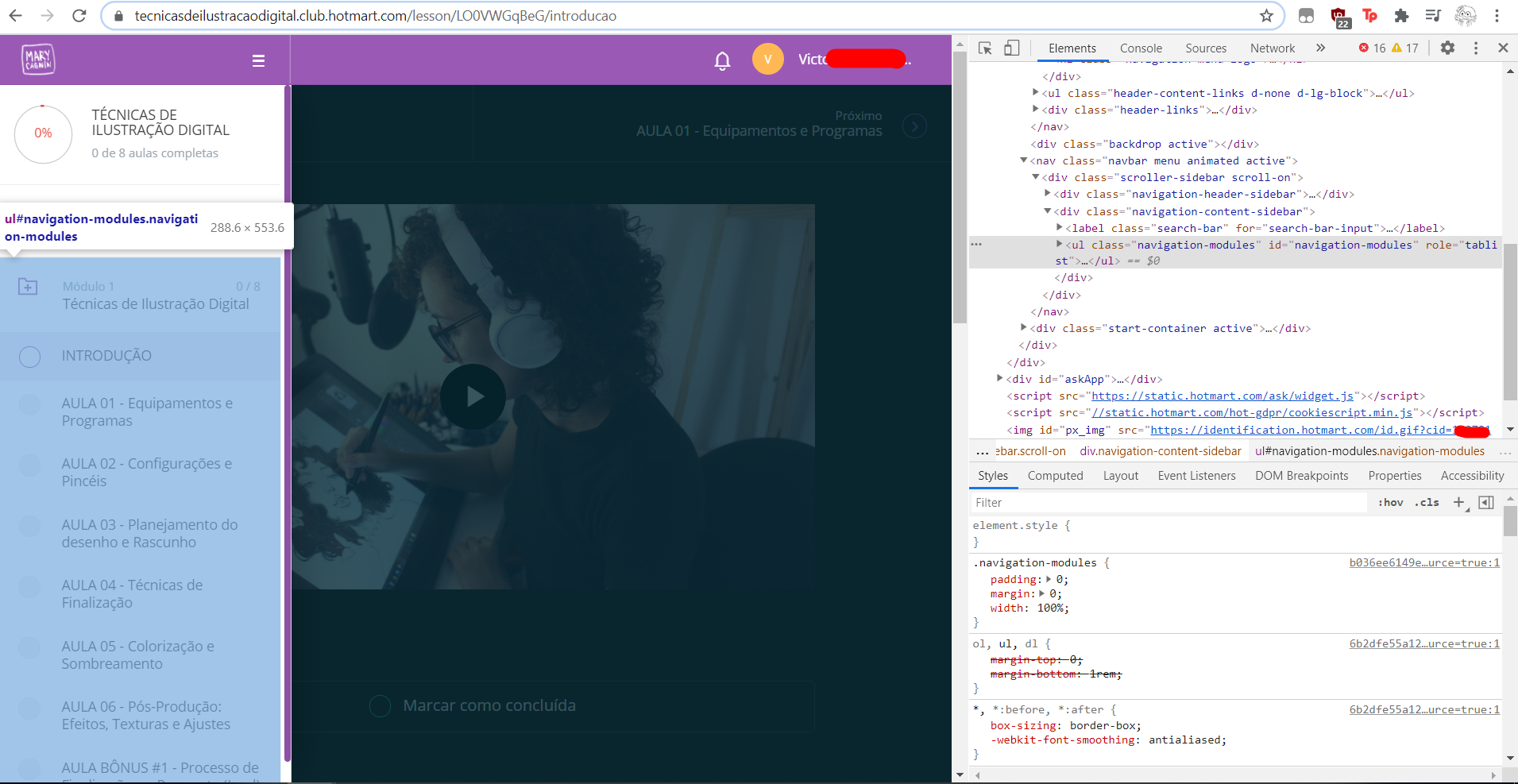Screen dimensions: 1518x784
Task: Collapse the navigation-content-sidebar node
Action: coord(1048,211)
